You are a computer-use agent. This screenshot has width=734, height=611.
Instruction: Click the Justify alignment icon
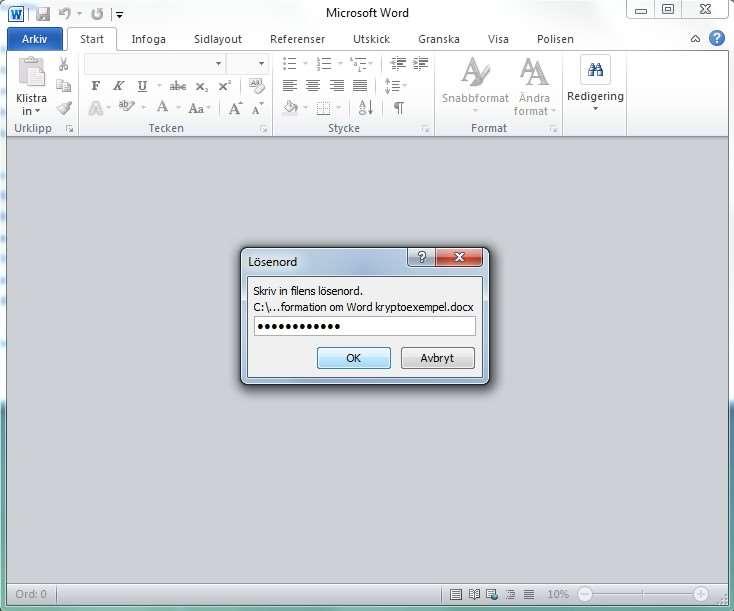coord(360,86)
